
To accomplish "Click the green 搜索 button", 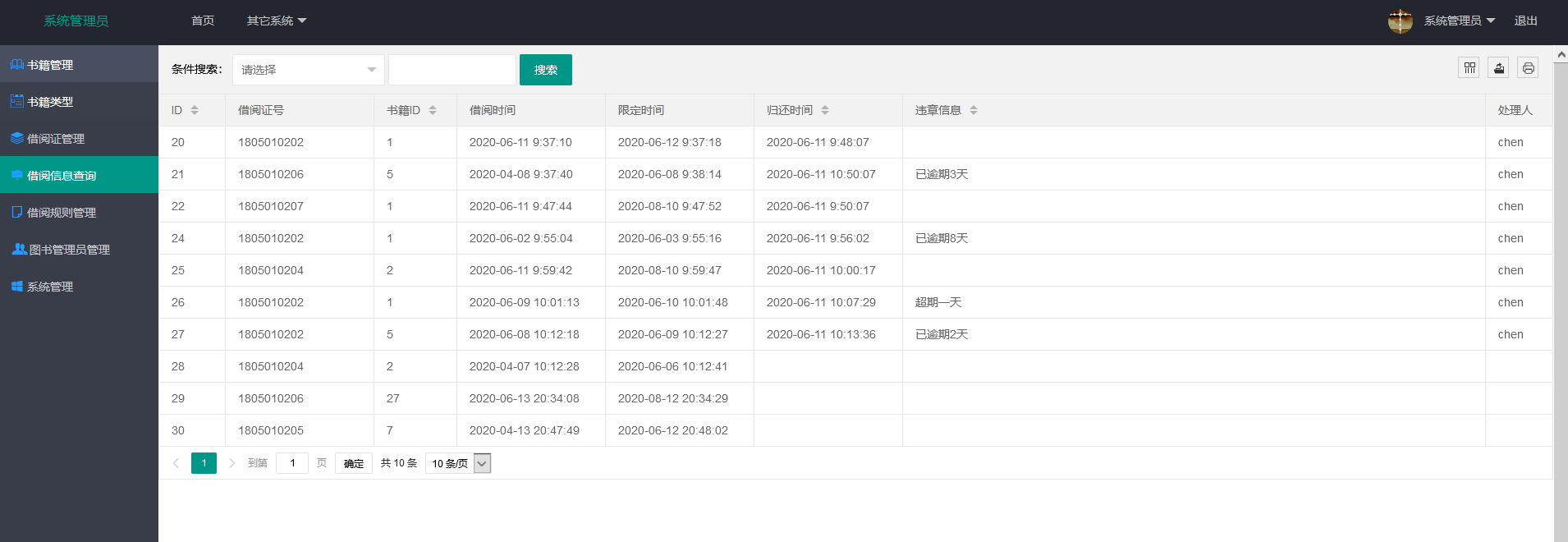I will click(546, 70).
